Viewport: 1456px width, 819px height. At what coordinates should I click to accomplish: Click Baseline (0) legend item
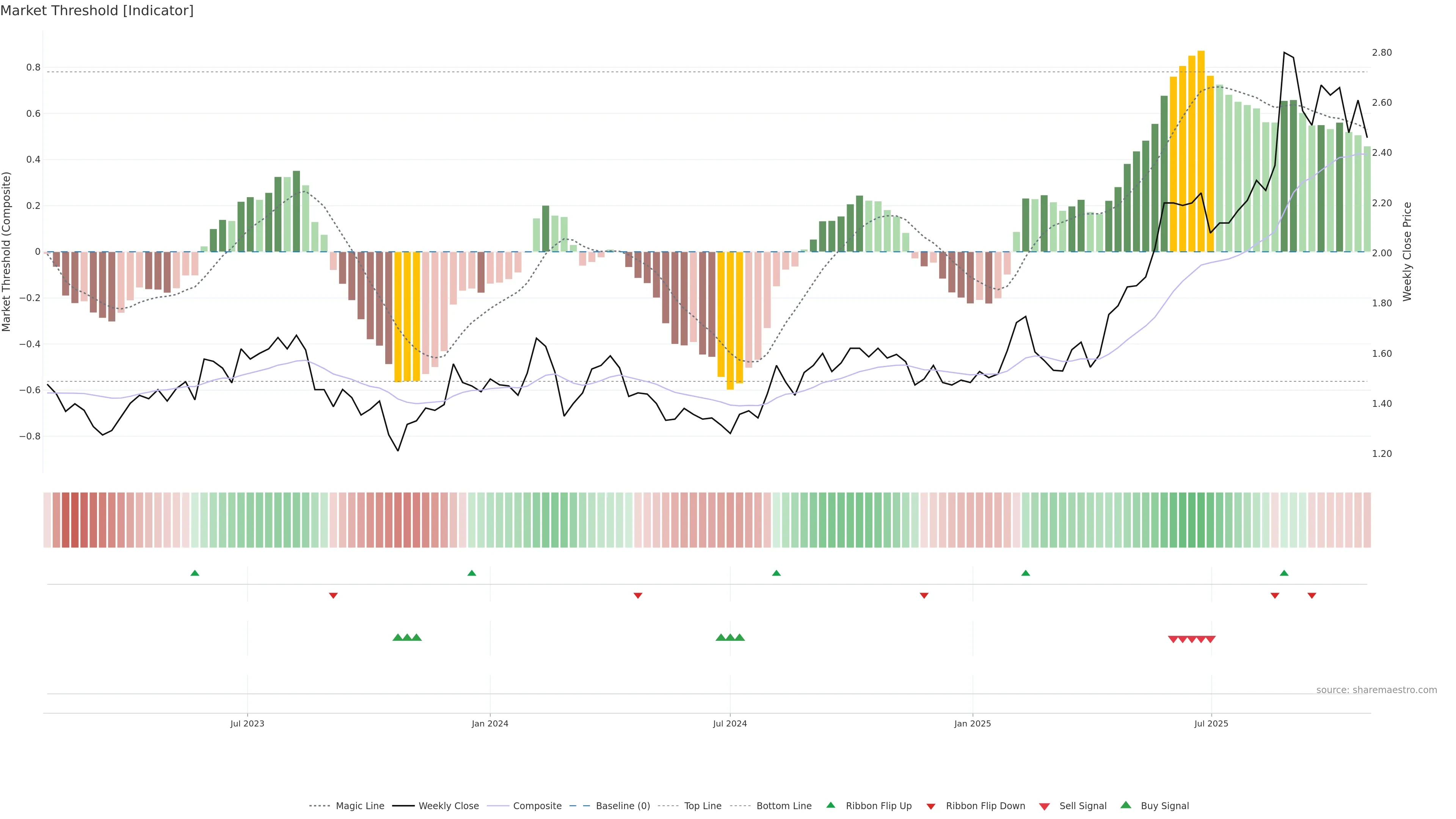point(622,806)
